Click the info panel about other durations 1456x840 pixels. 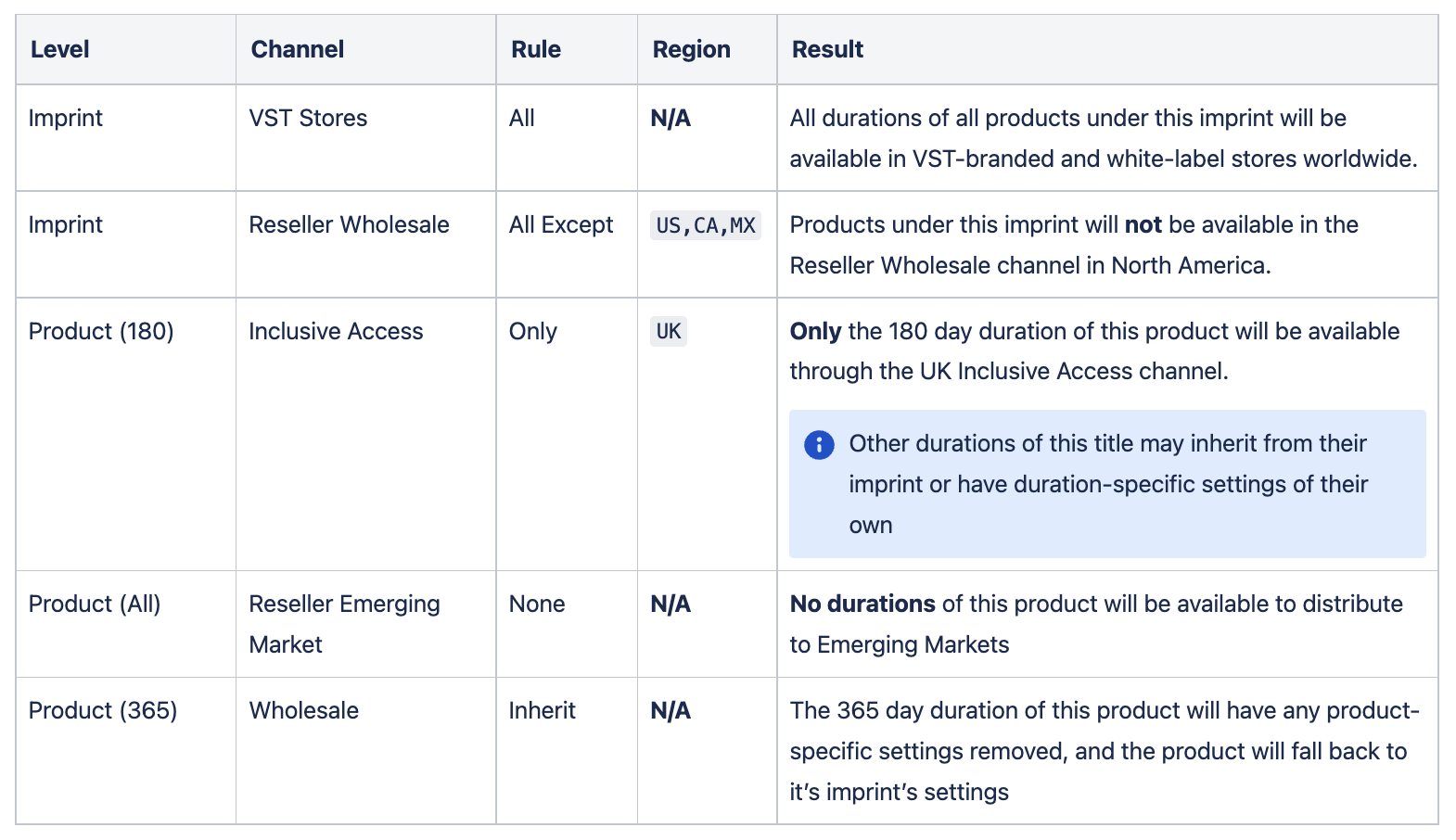click(x=1107, y=484)
